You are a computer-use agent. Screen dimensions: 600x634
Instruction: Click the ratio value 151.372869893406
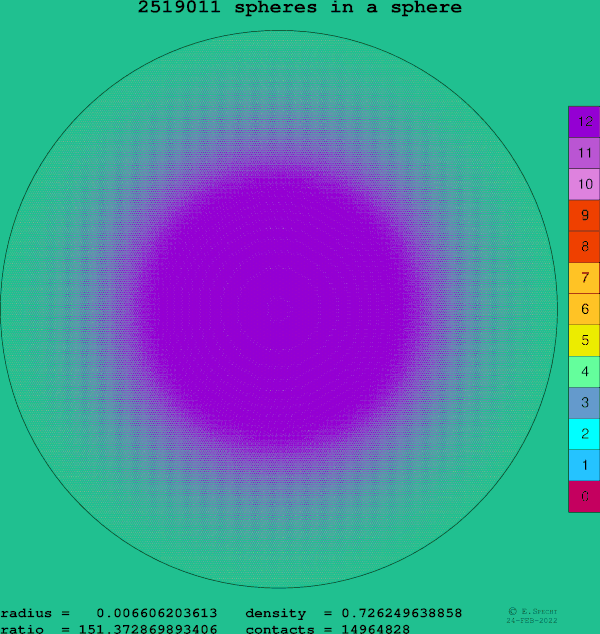coord(148,629)
